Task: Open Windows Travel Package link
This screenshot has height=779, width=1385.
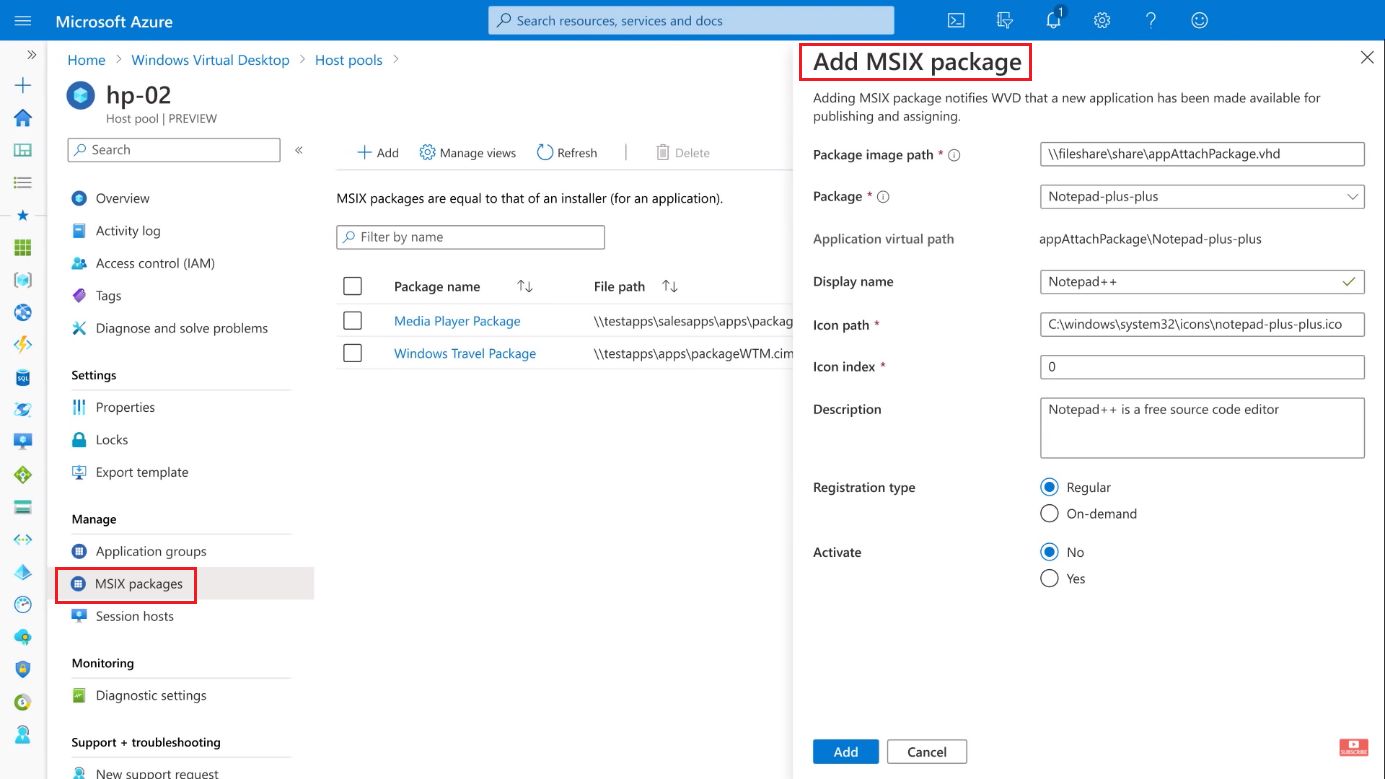Action: point(465,354)
